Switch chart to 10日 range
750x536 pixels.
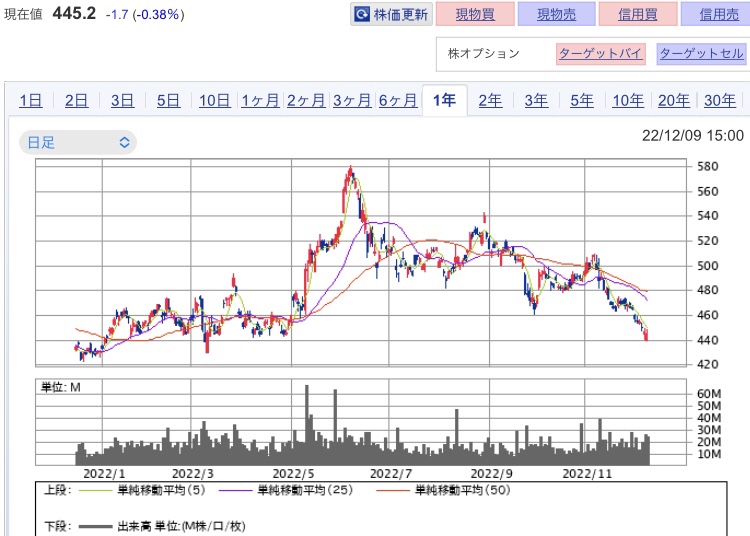tap(214, 101)
